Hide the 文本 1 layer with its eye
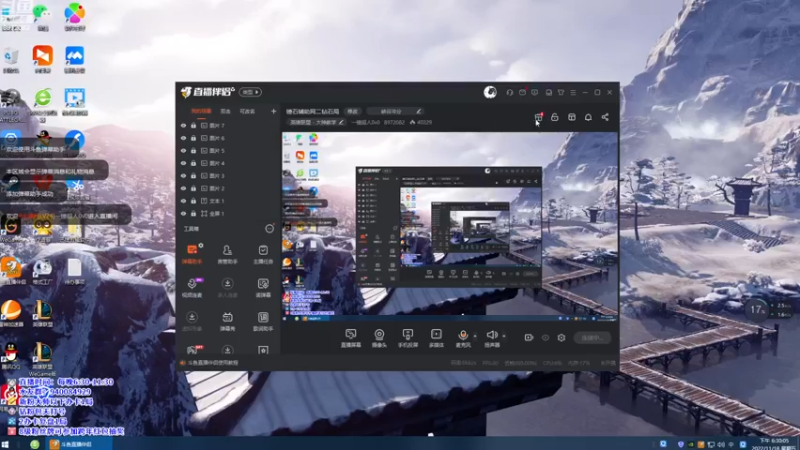Viewport: 800px width, 450px height. point(184,201)
